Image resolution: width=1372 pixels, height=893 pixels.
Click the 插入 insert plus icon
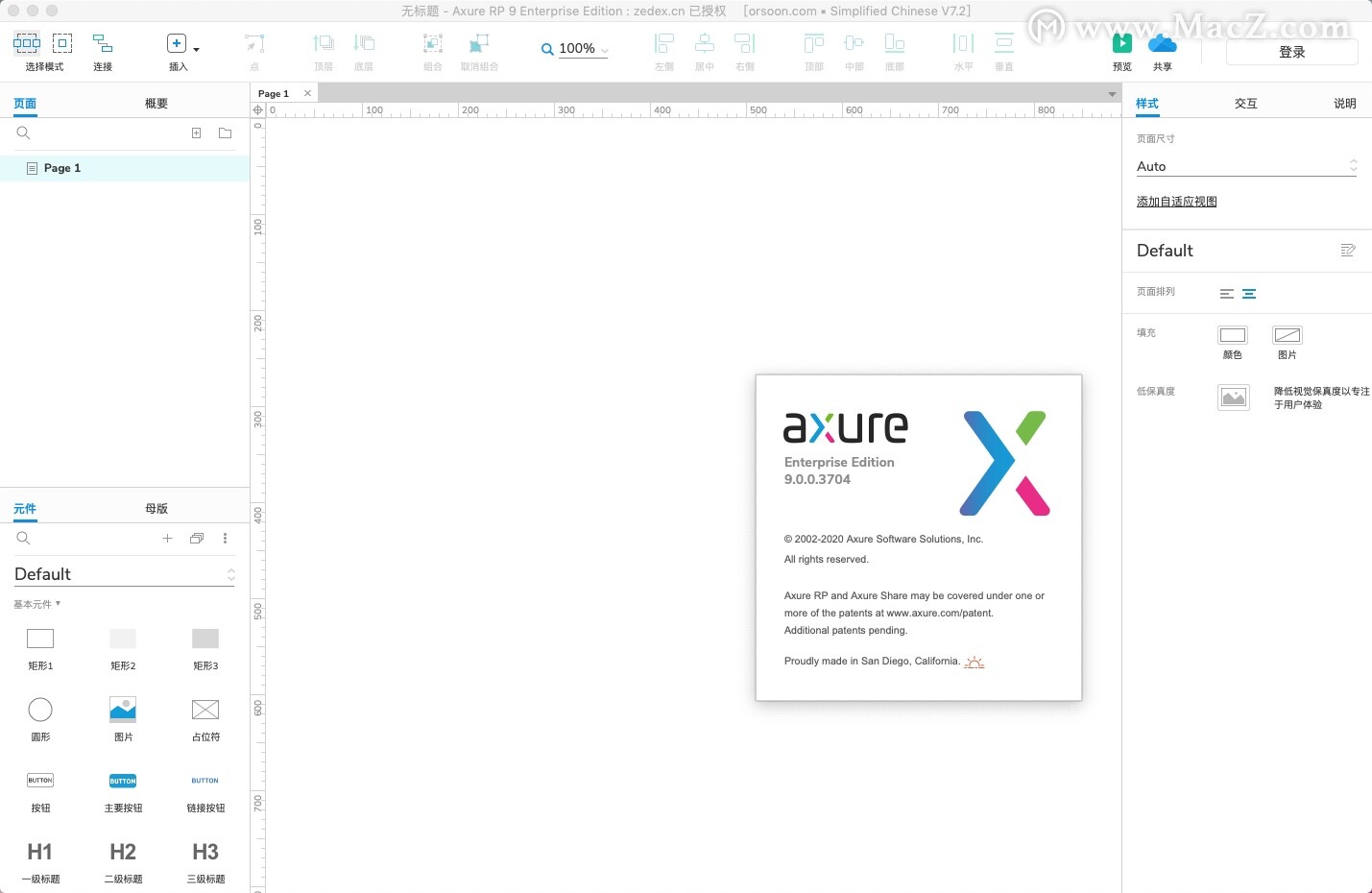coord(177,43)
